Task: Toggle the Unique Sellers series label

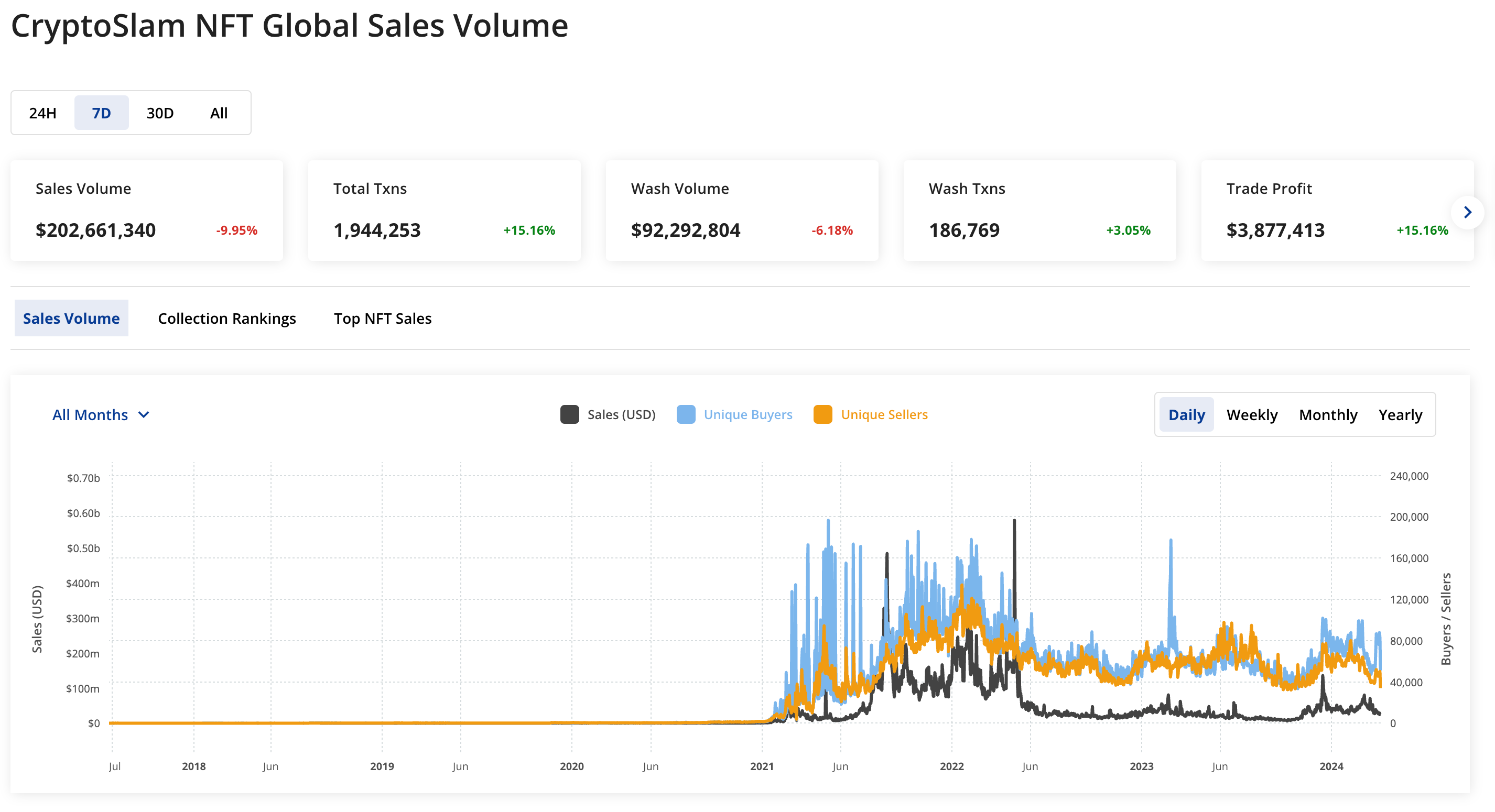Action: click(884, 415)
